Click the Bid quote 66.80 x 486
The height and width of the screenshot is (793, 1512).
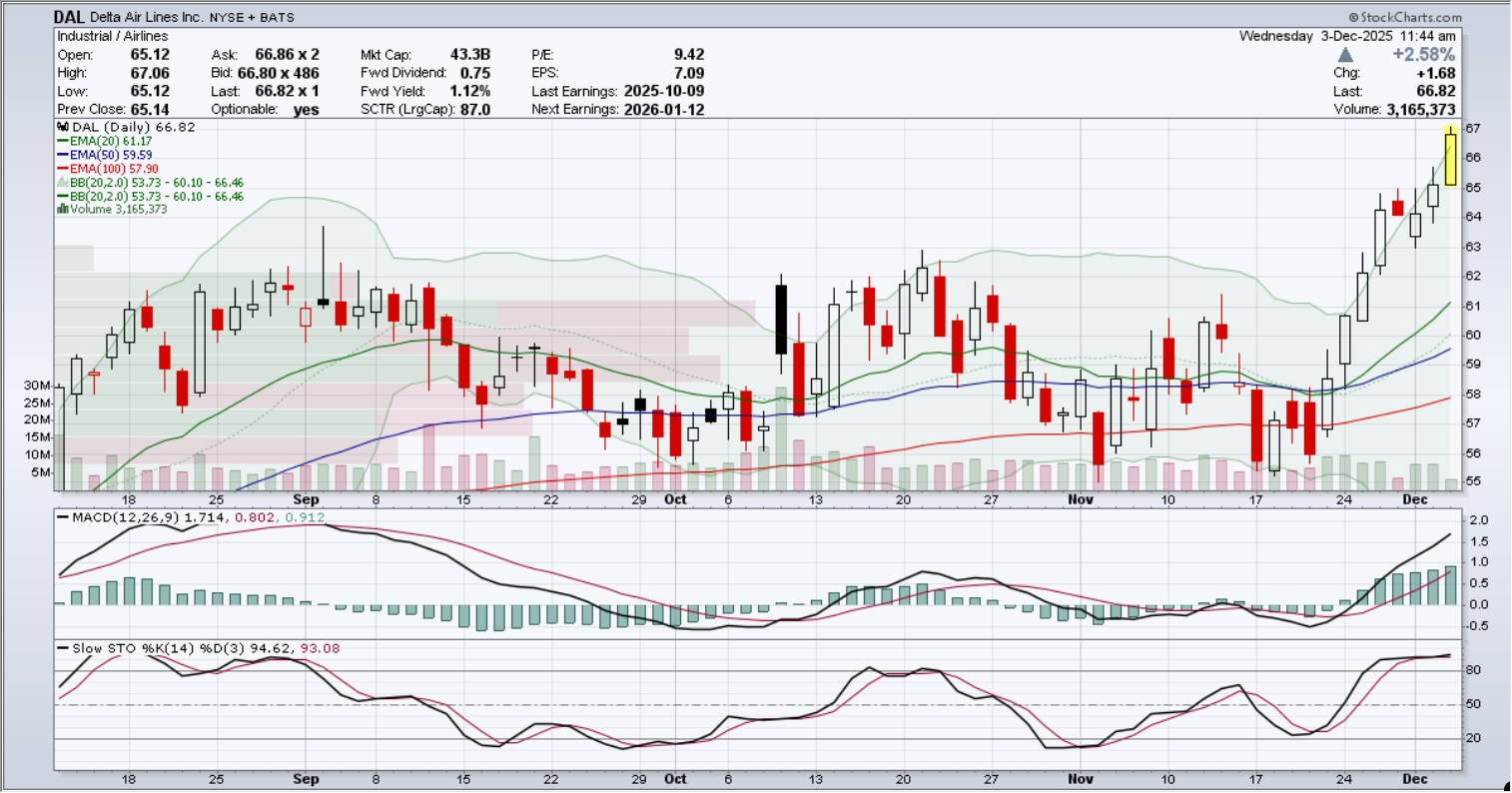[279, 73]
